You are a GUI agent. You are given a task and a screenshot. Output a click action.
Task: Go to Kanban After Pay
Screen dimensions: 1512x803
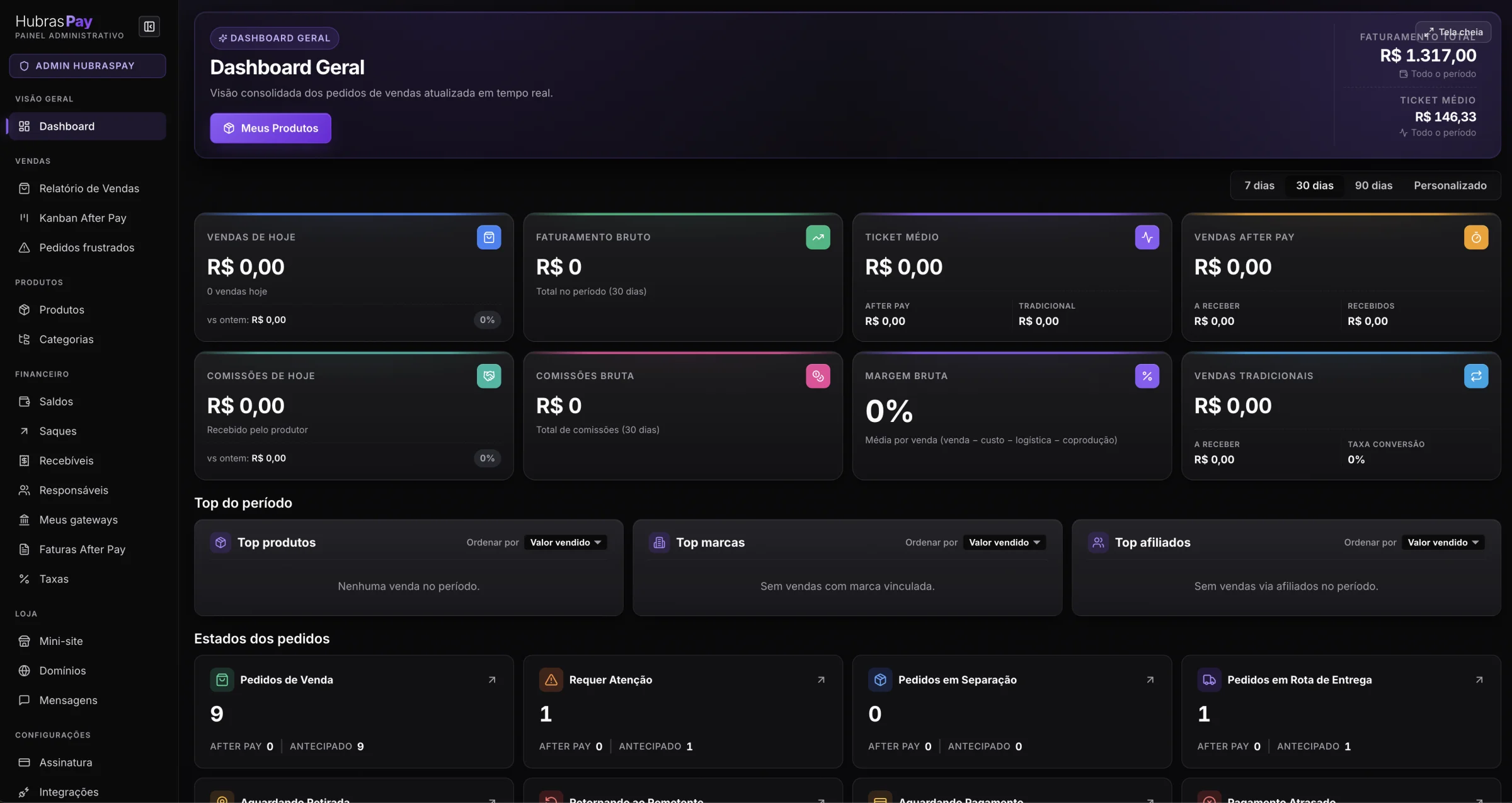coord(88,218)
